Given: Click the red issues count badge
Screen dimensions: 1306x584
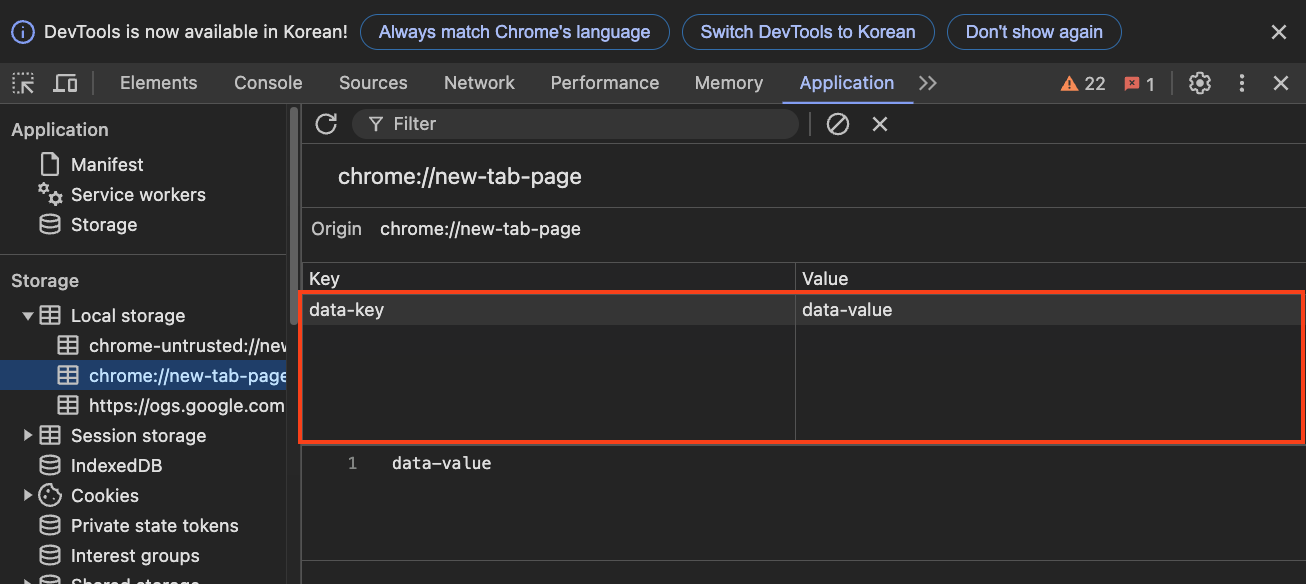Looking at the screenshot, I should (1139, 84).
